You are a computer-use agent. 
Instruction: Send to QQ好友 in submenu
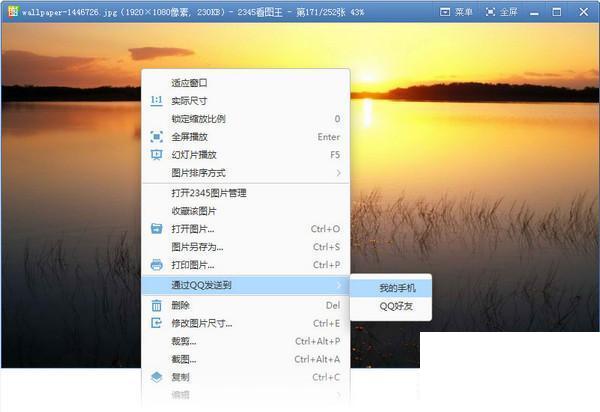[391, 306]
